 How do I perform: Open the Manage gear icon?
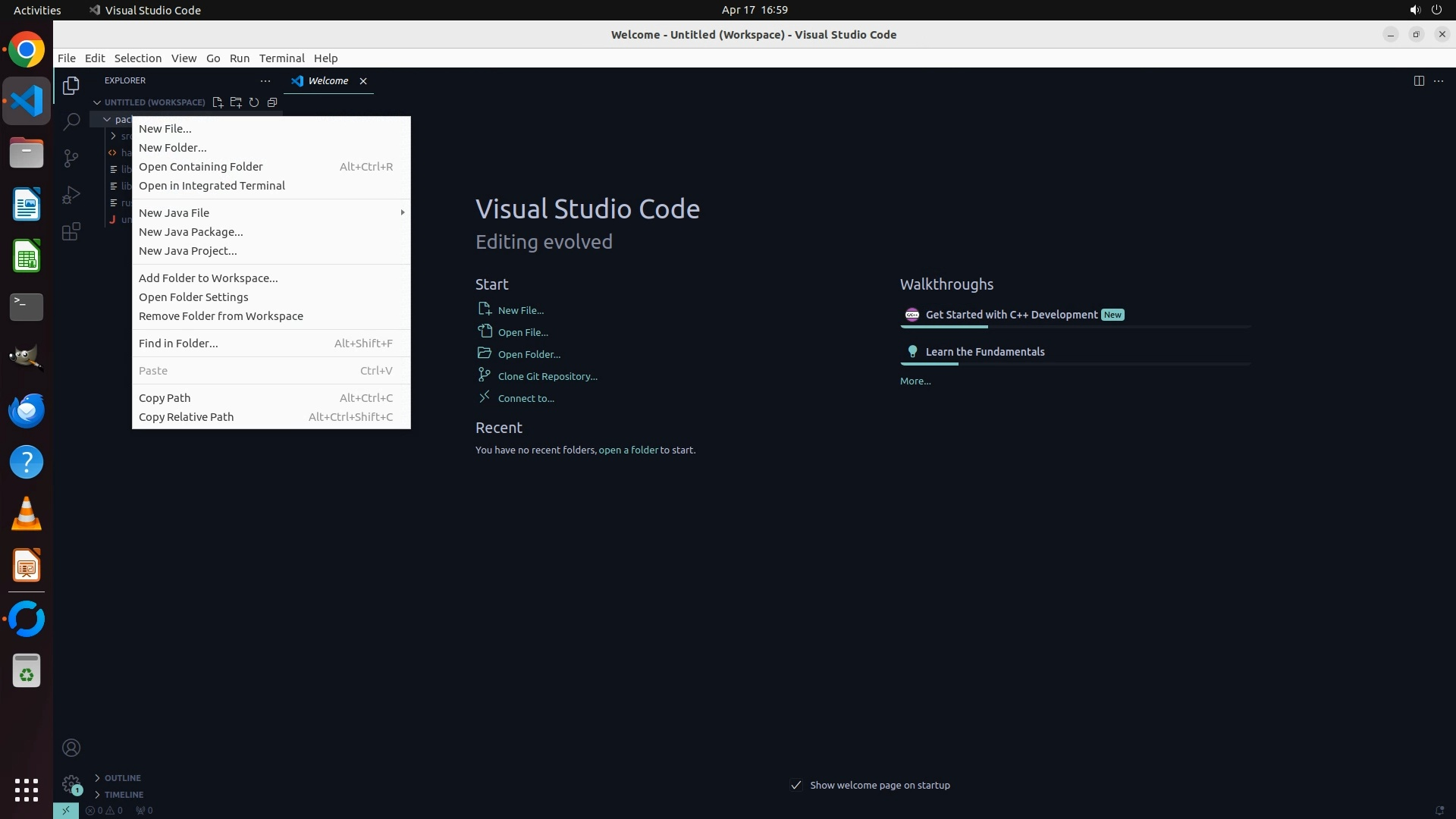click(71, 783)
